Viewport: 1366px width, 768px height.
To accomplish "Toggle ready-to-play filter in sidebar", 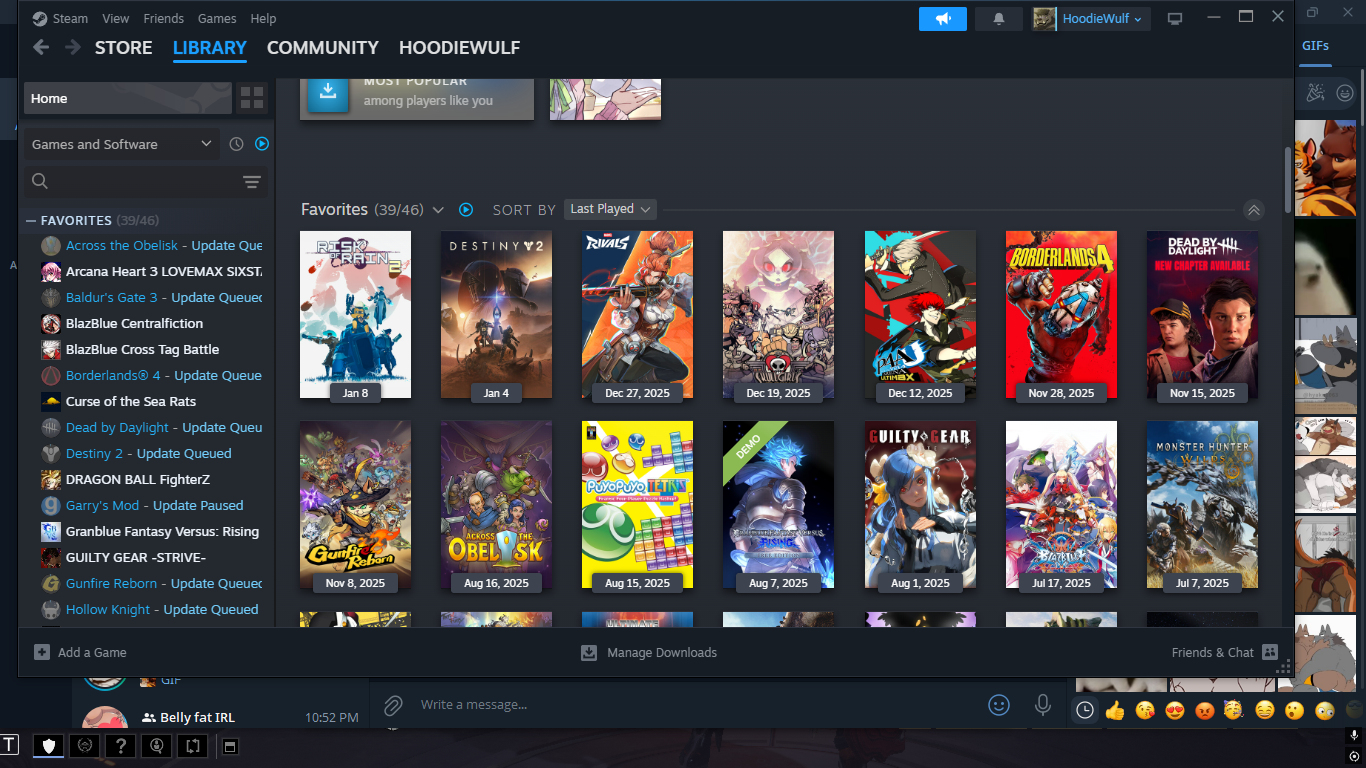I will click(262, 144).
